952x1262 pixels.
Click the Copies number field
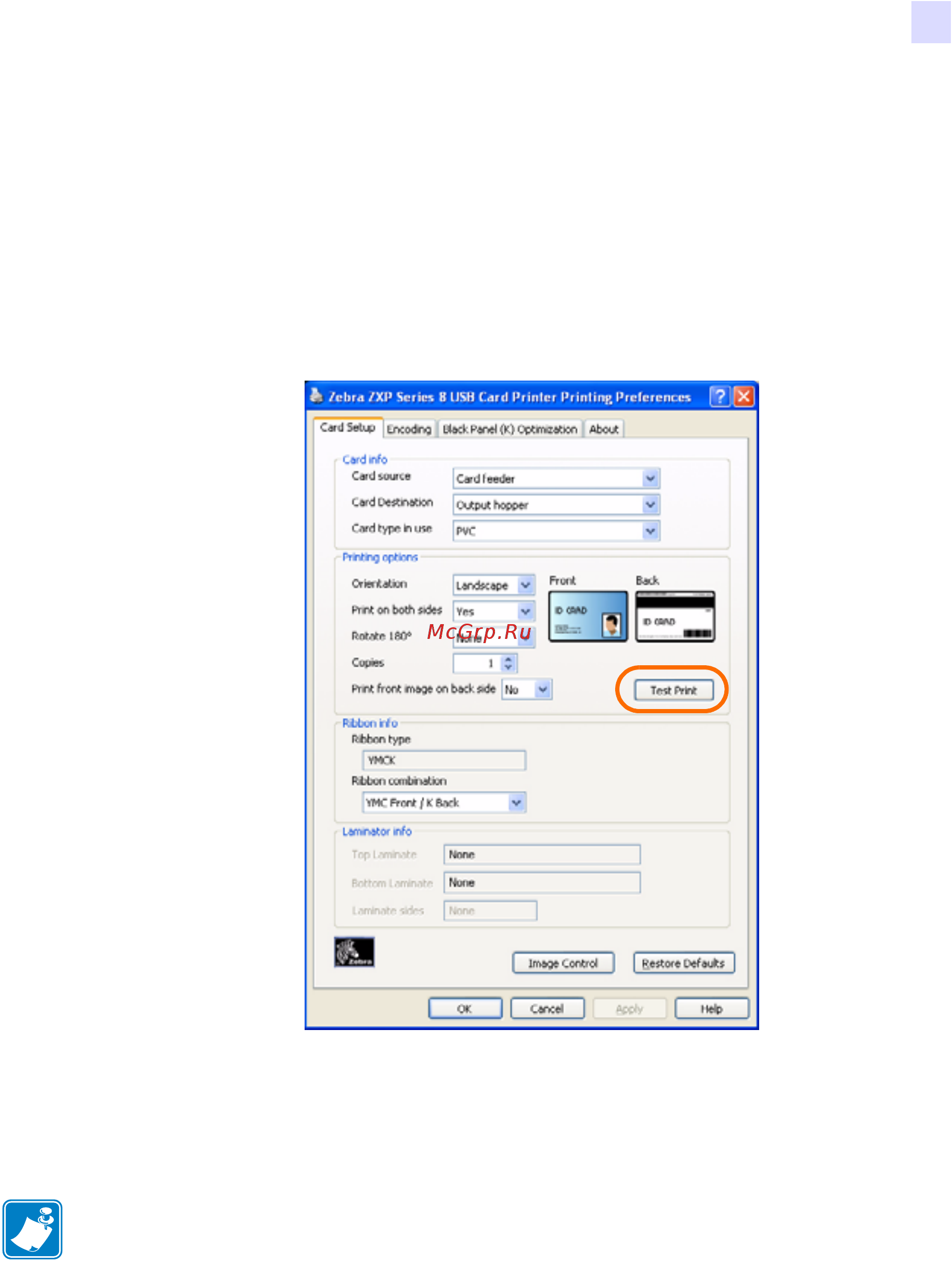pyautogui.click(x=477, y=663)
